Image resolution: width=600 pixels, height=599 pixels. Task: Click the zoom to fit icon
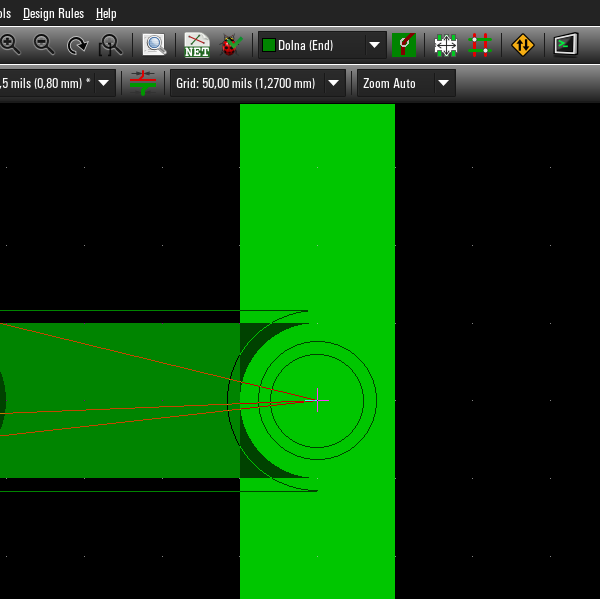pos(110,45)
